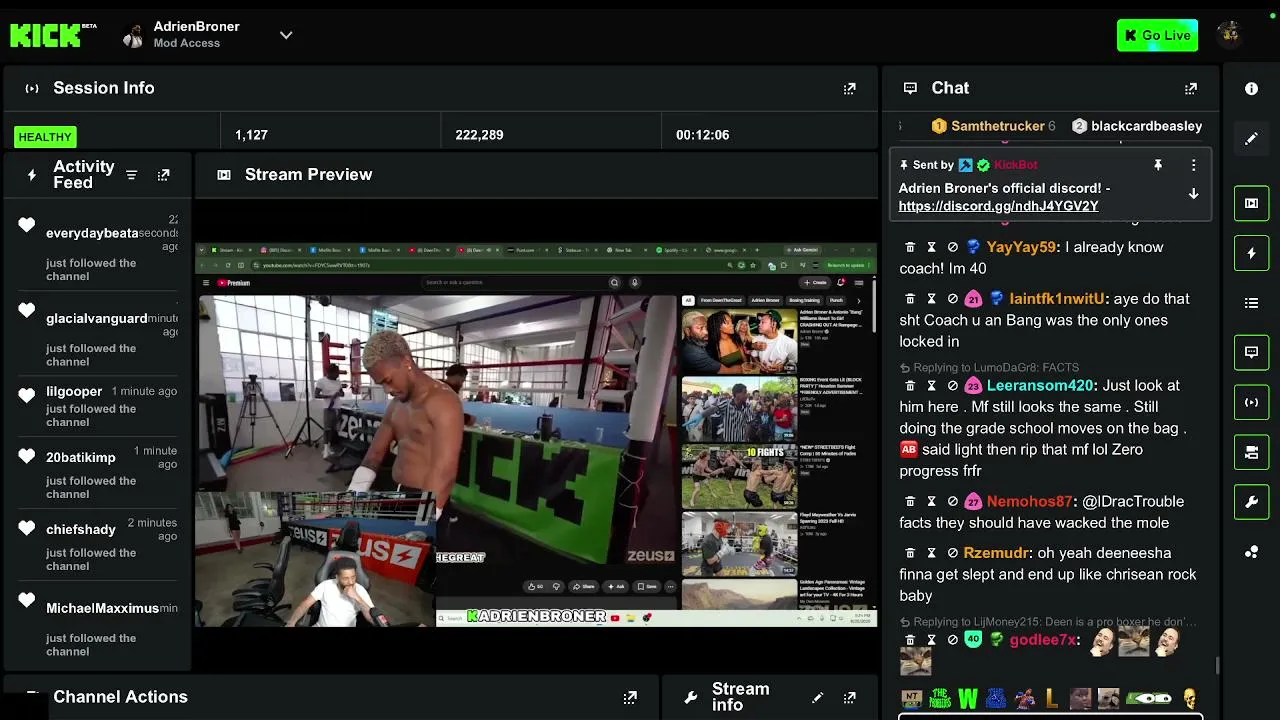Screen dimensions: 1280x720
Task: Ban Rzemudr from chat
Action: point(952,553)
